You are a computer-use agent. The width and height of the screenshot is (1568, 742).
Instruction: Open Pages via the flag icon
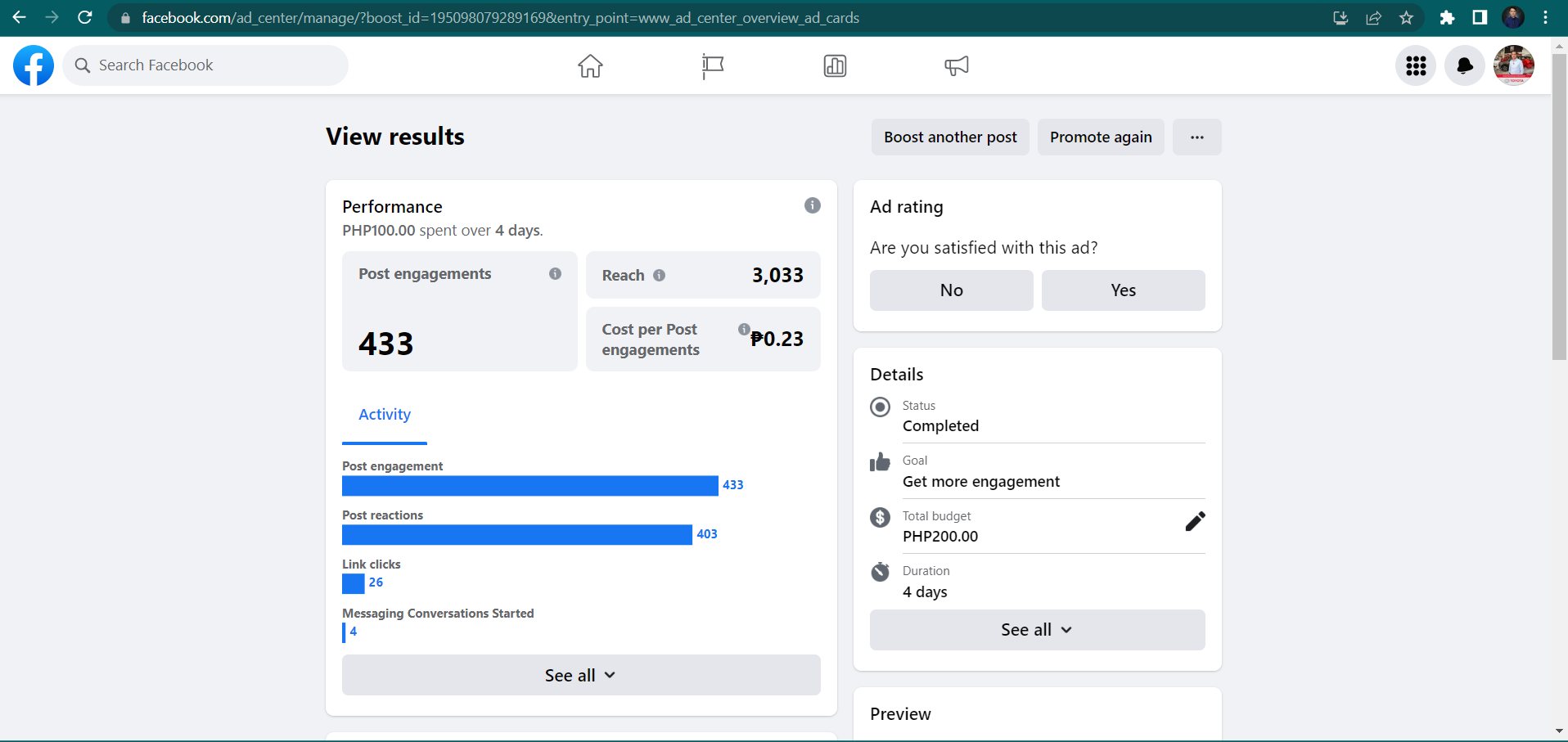click(713, 65)
